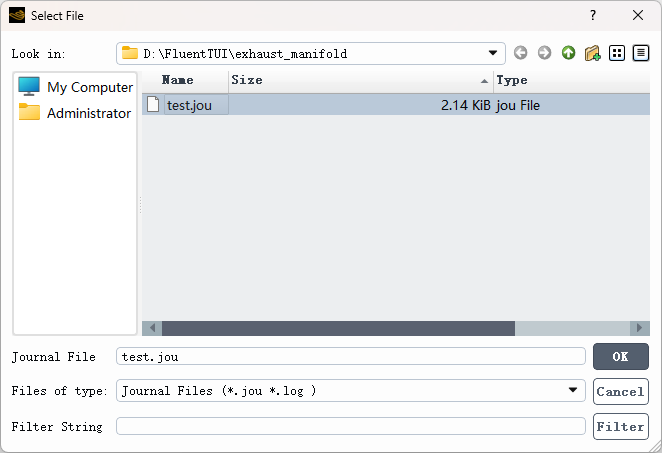Click the Cancel button
This screenshot has height=453, width=662.
620,391
